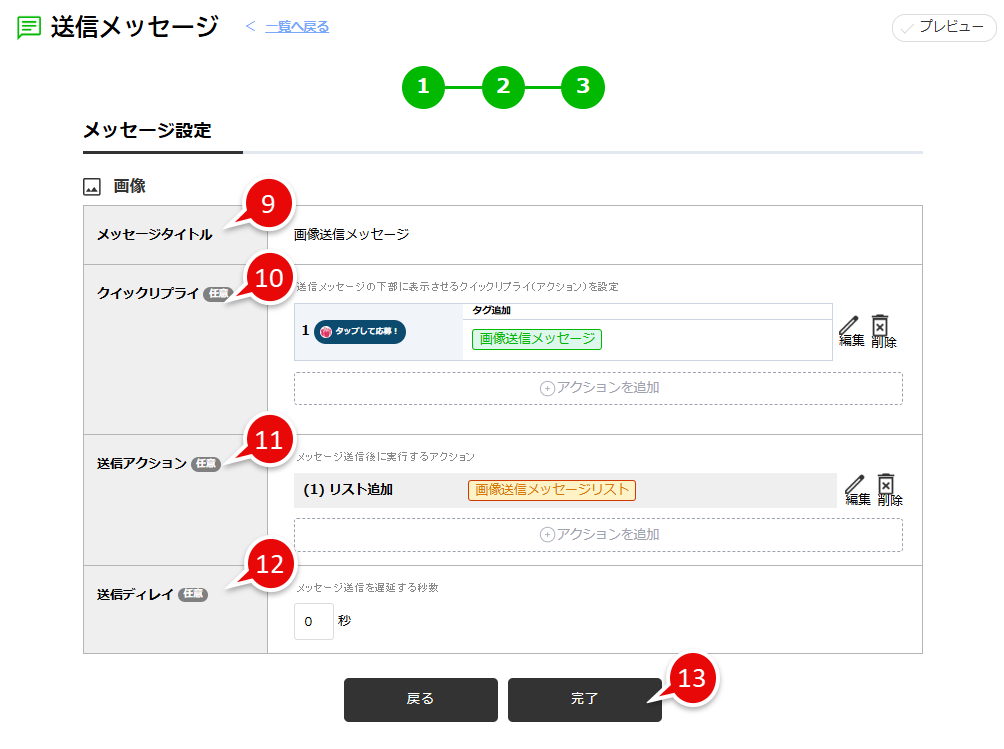The image size is (1004, 749).
Task: Click アクションを追加 under 送信アクション
Action: click(x=598, y=534)
